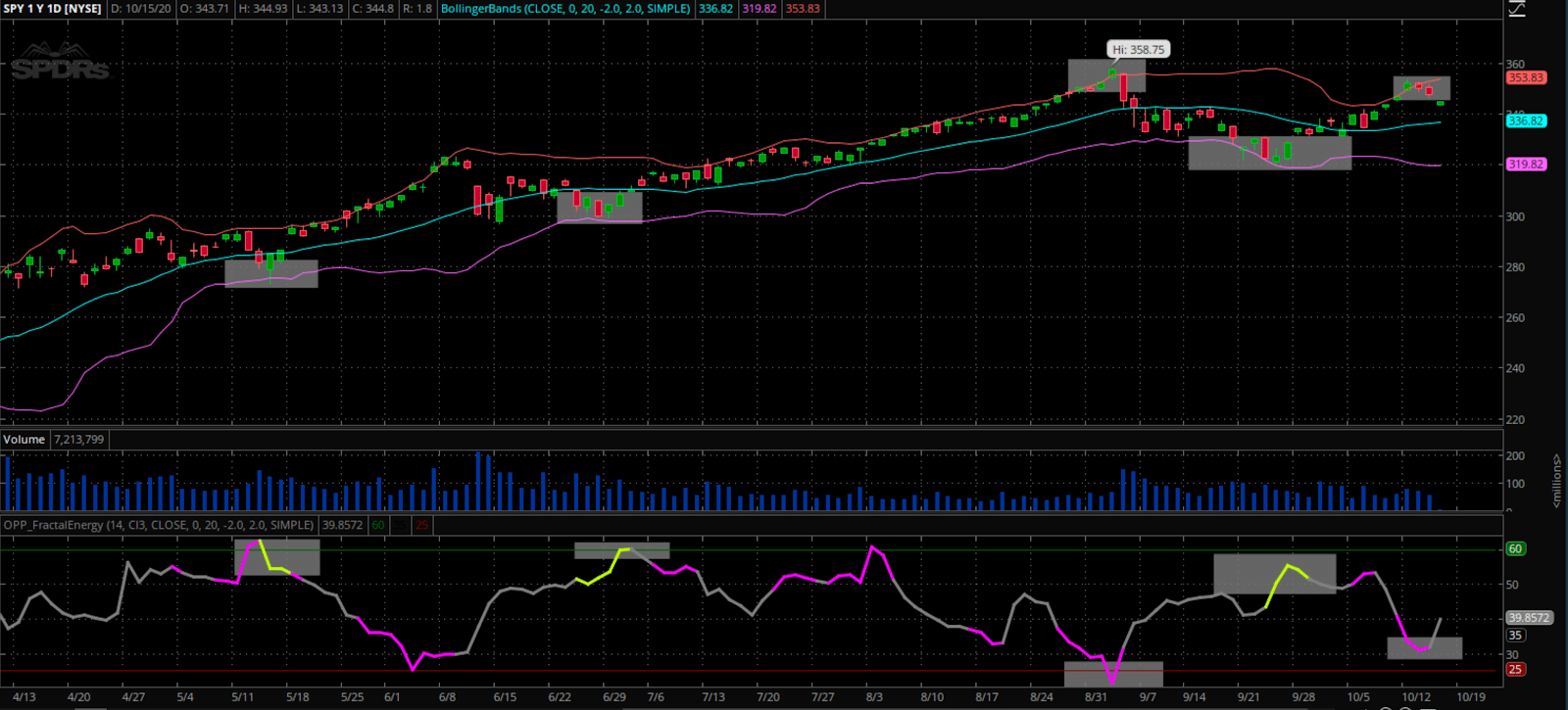The width and height of the screenshot is (1568, 710).
Task: Click the 6/29 date on time axis
Action: click(614, 697)
